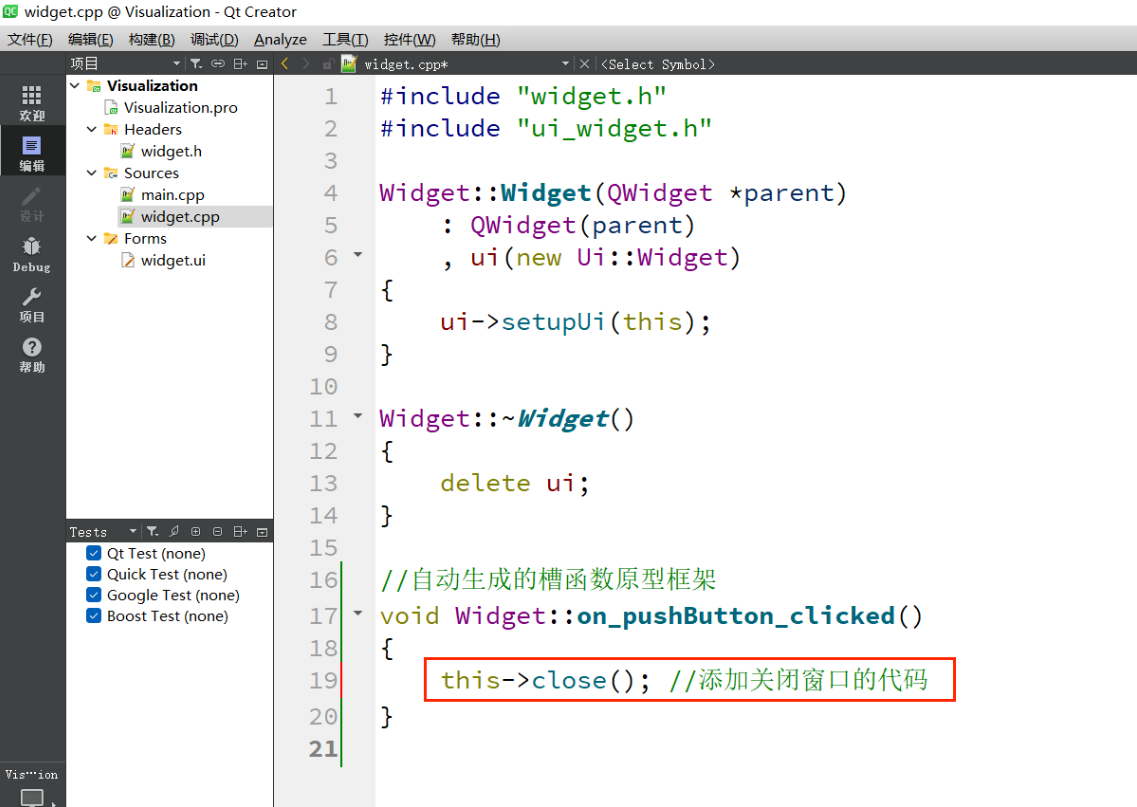Screen dimensions: 1137x807
Task: Switch to the 欢迎 welcome mode
Action: click(32, 103)
